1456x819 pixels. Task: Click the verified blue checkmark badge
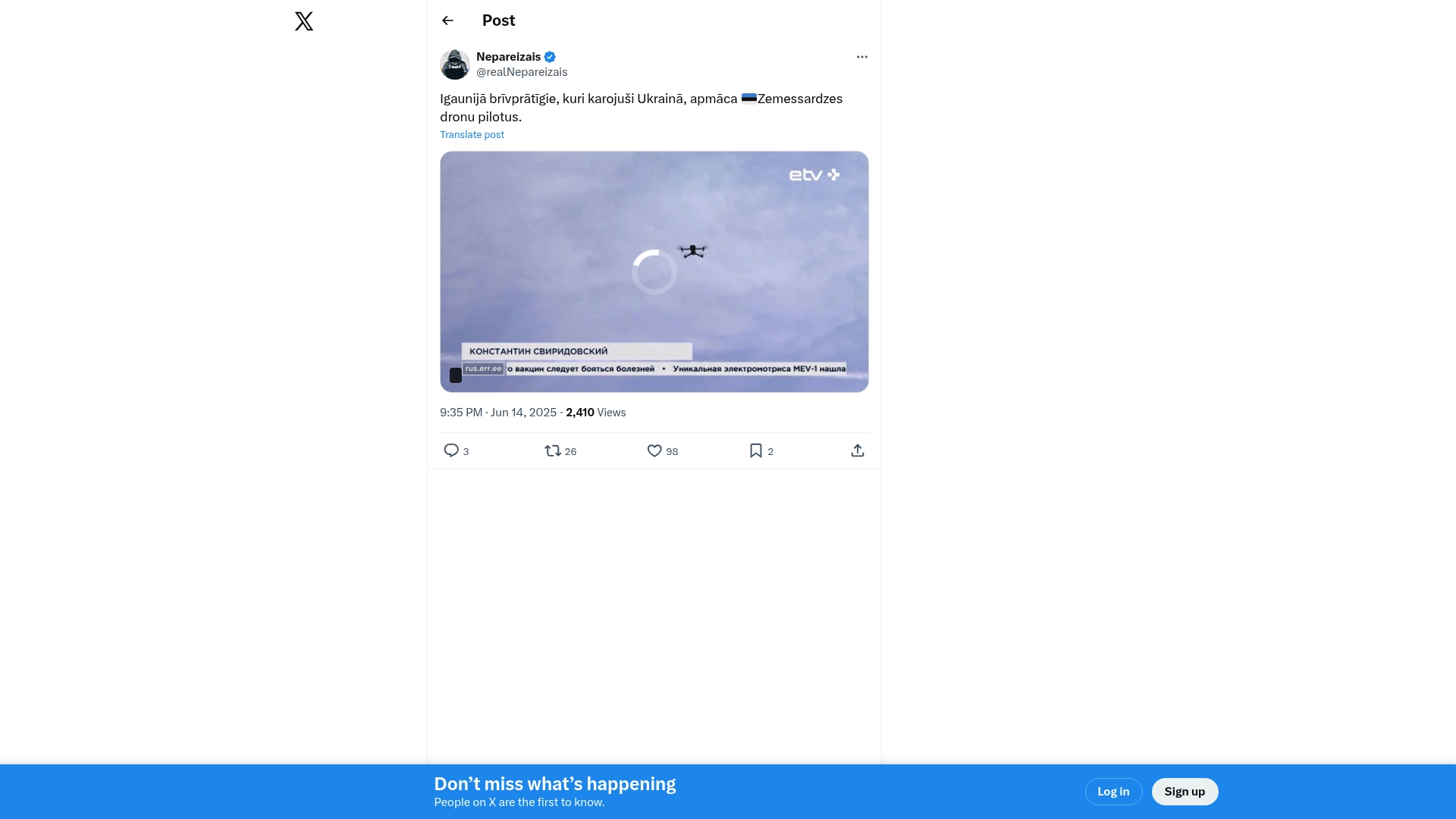pos(550,57)
